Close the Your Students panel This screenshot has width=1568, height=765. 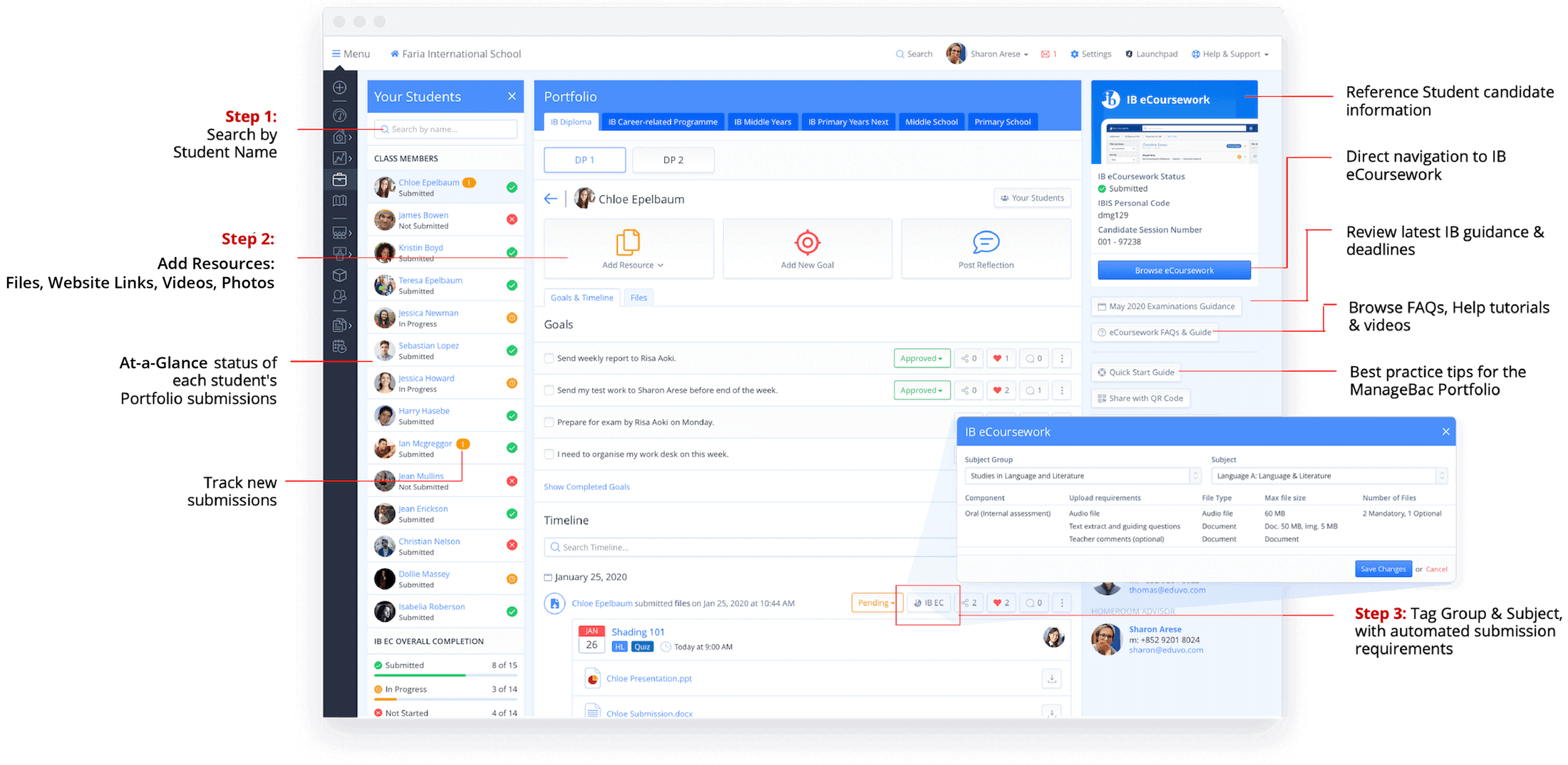(x=512, y=96)
